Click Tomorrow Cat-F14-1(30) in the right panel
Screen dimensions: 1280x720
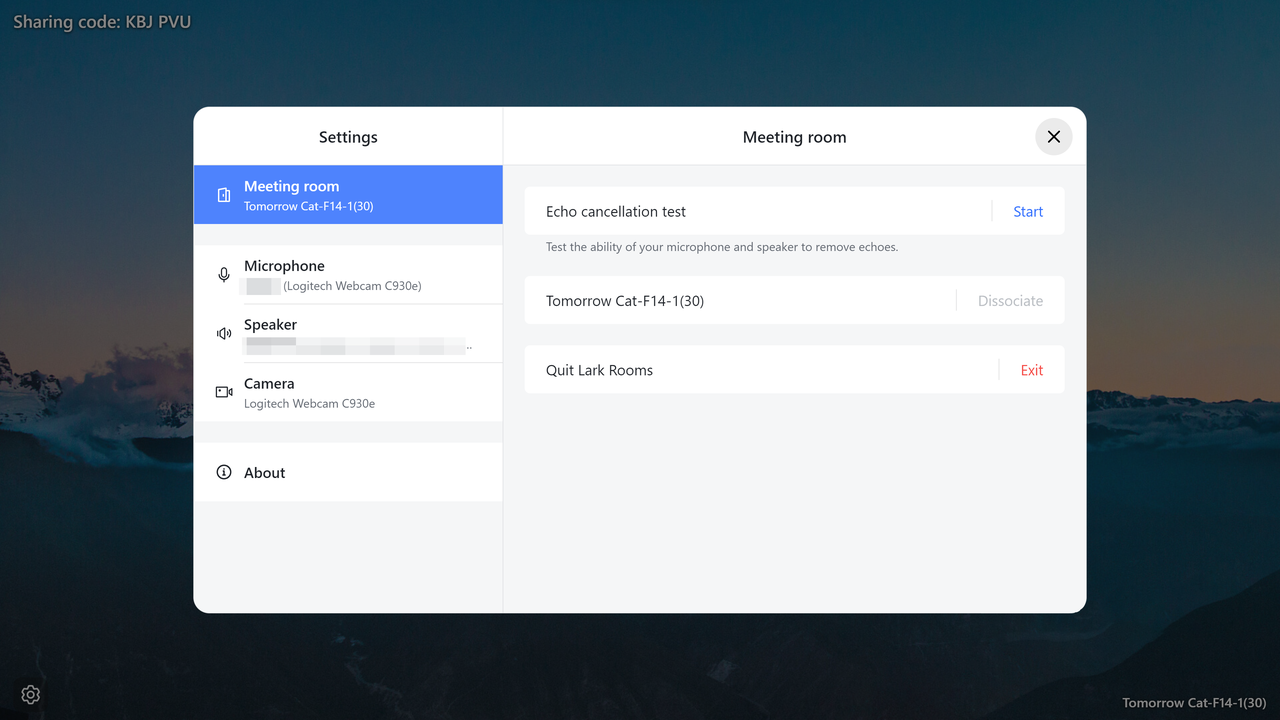pos(625,301)
